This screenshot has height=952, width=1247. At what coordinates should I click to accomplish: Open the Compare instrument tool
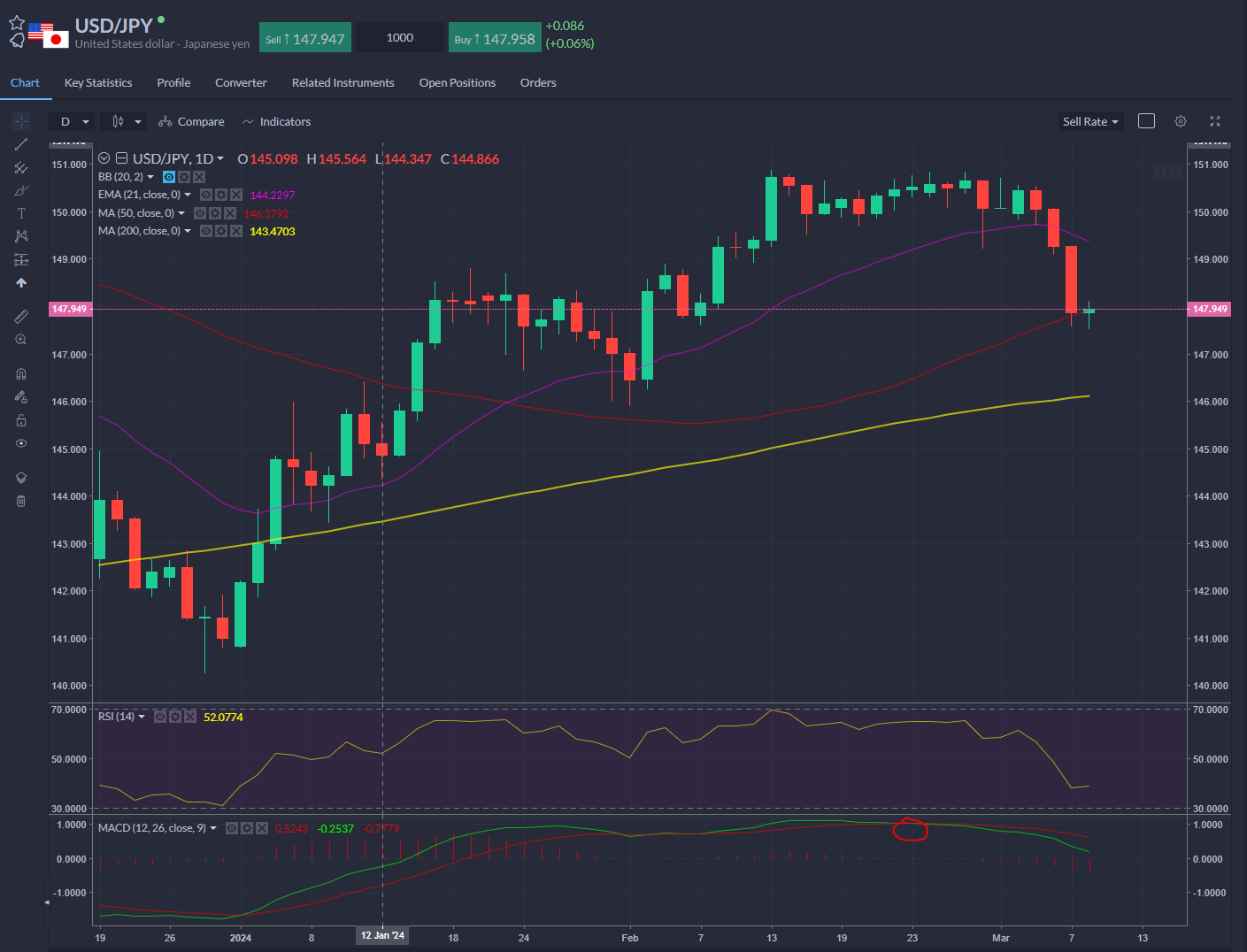pyautogui.click(x=191, y=121)
